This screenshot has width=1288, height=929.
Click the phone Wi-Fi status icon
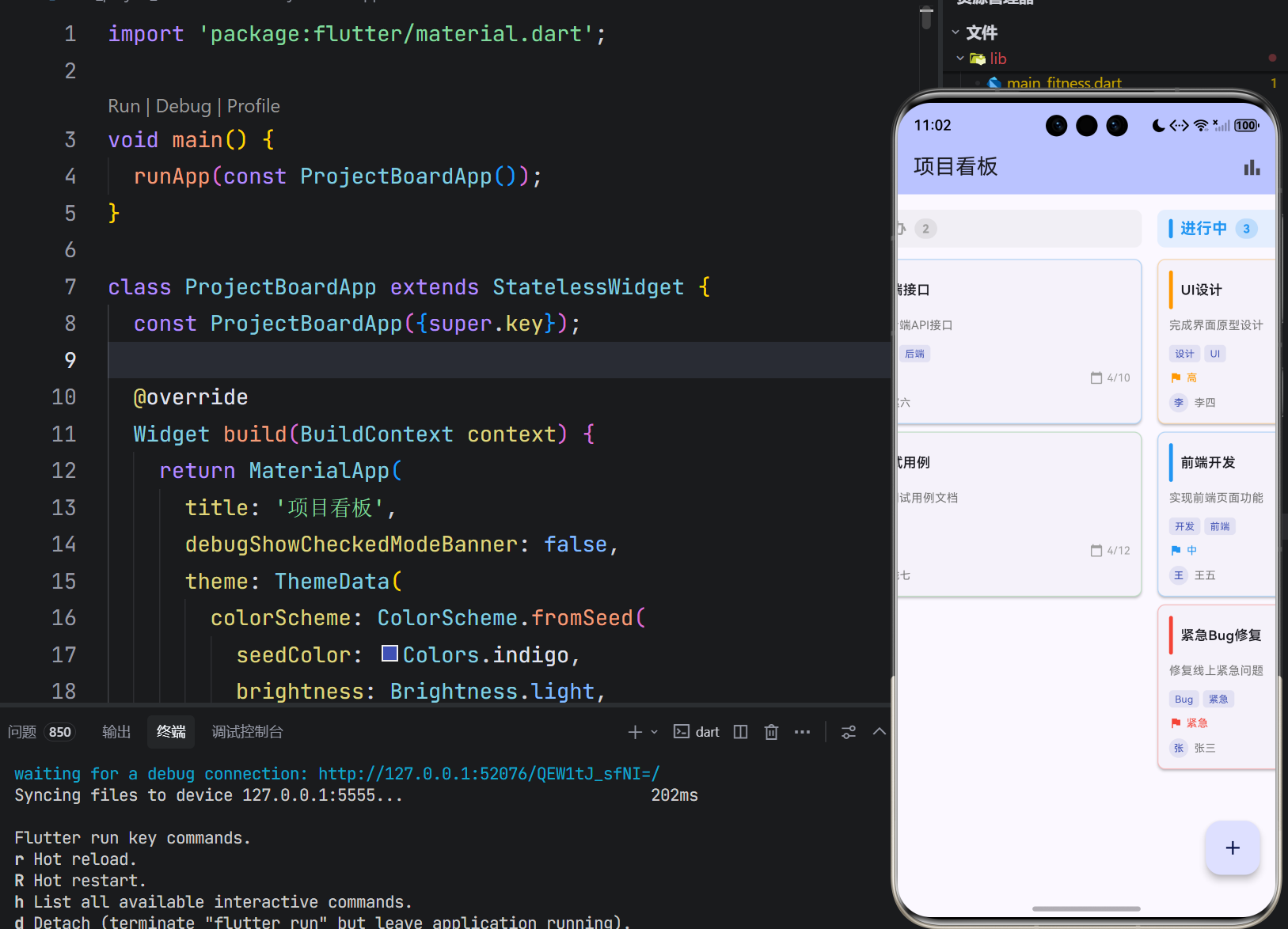tap(1201, 125)
